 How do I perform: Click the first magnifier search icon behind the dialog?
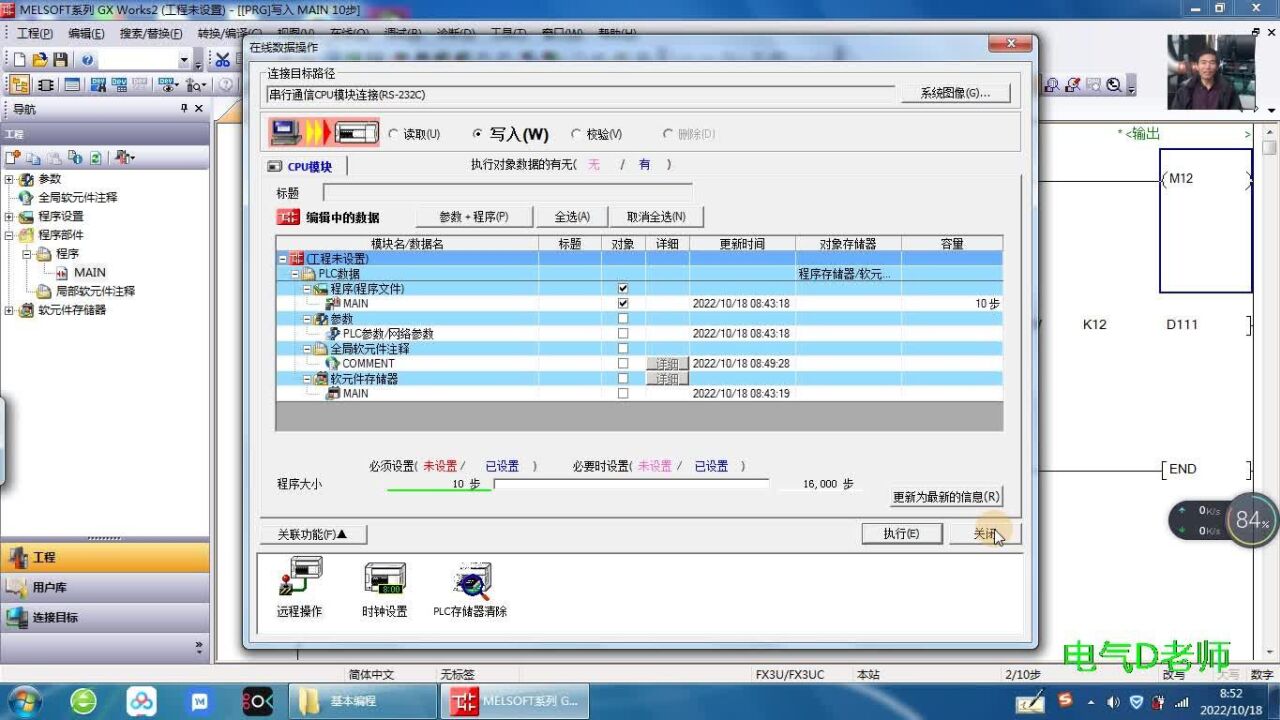coord(1053,86)
